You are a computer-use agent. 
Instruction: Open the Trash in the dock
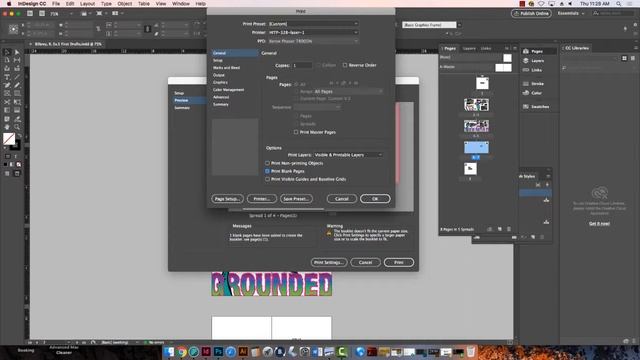(471, 351)
